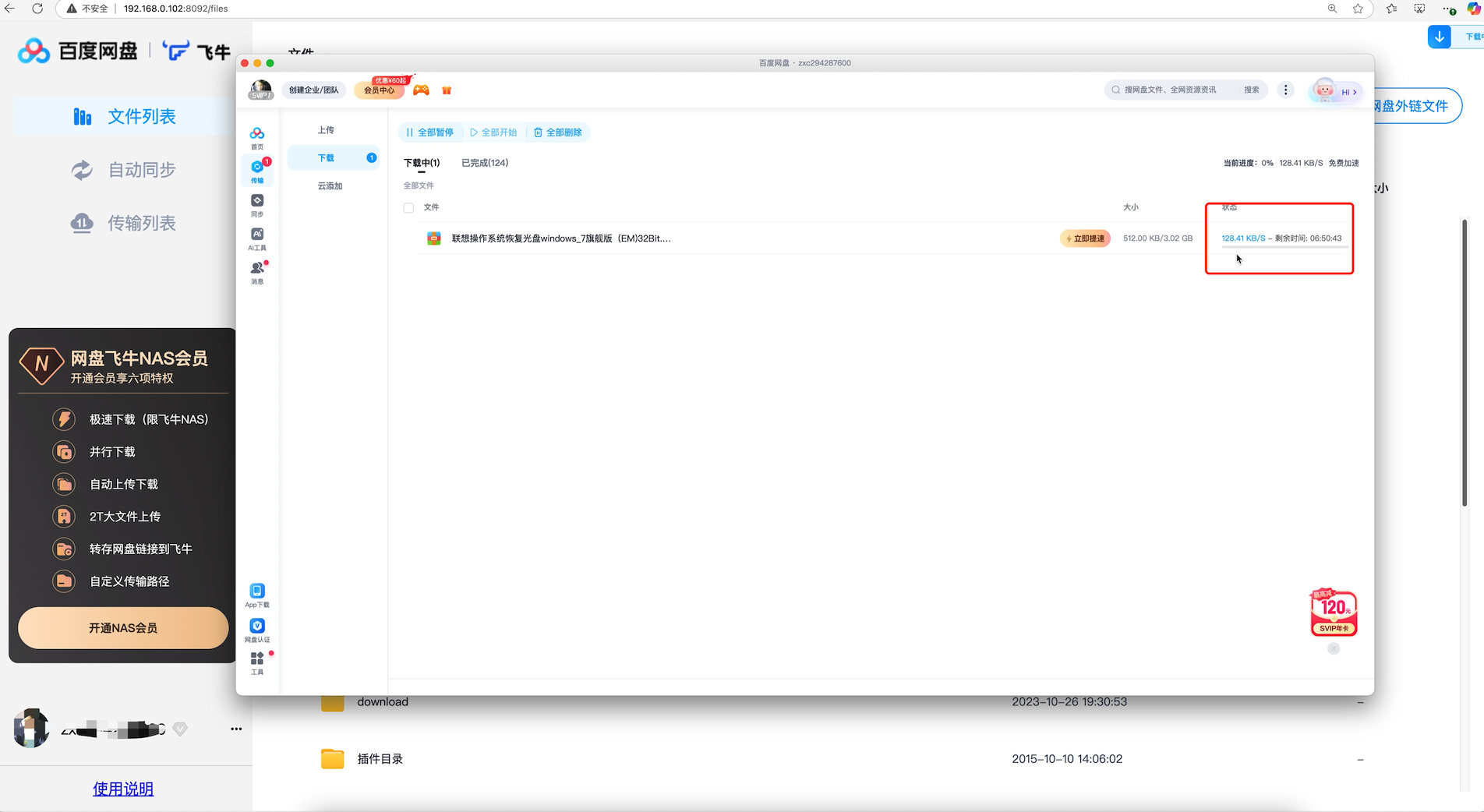Click the 立即提速 speed up button
This screenshot has width=1484, height=812.
[1085, 238]
